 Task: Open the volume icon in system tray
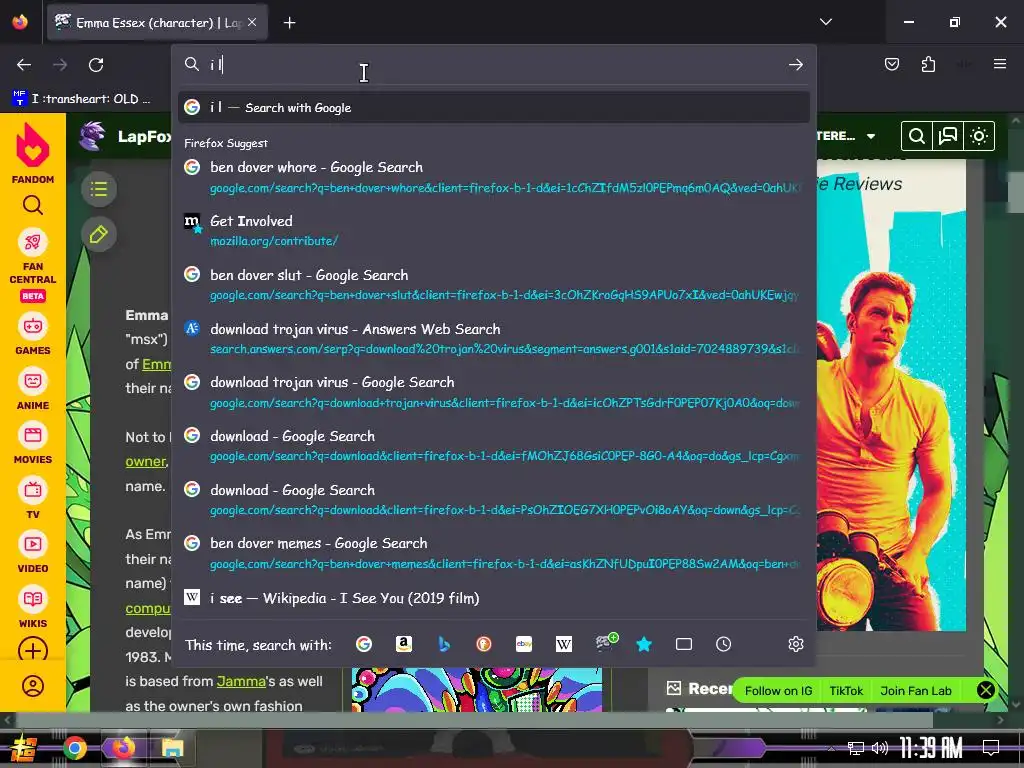coord(880,748)
